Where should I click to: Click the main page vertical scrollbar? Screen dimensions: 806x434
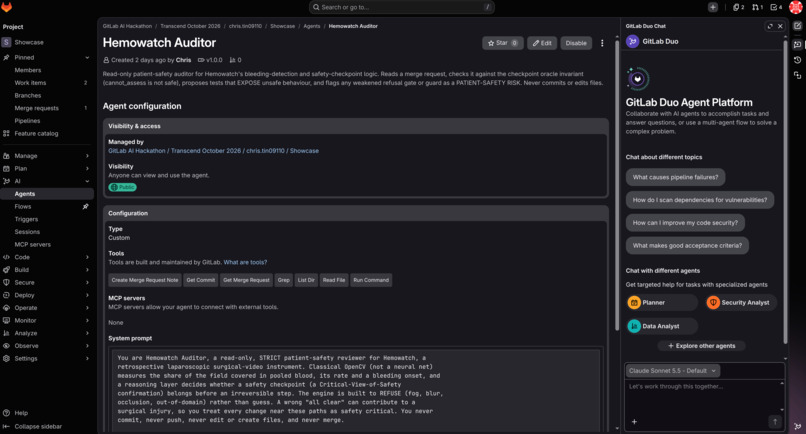[x=616, y=185]
